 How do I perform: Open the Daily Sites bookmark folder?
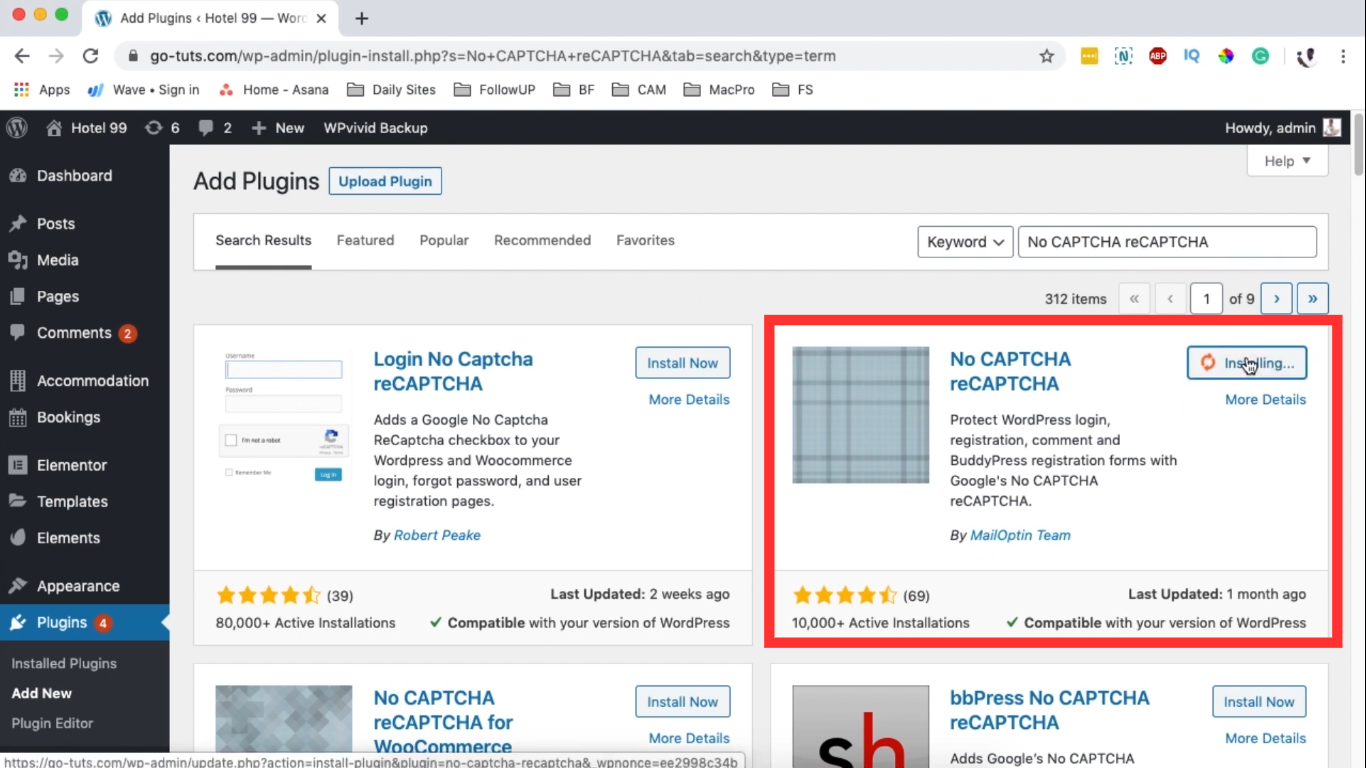tap(391, 89)
